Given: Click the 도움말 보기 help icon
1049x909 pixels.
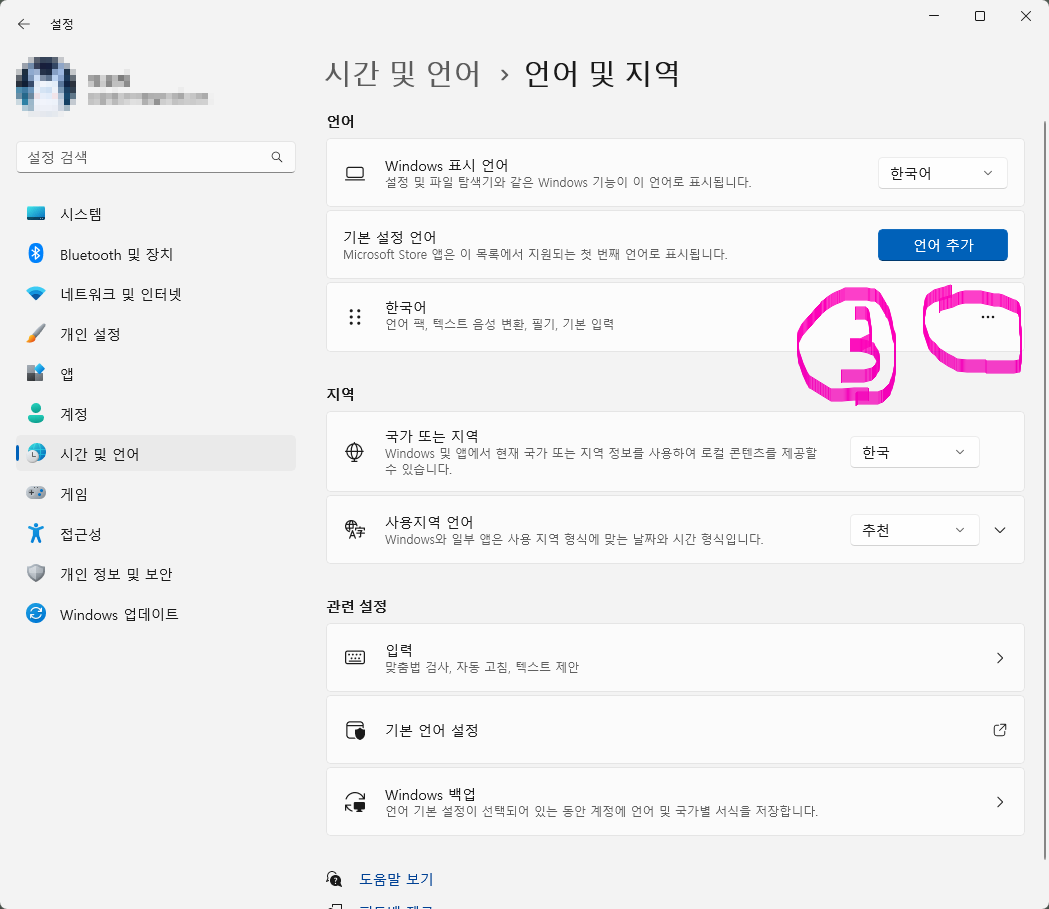Looking at the screenshot, I should click(334, 879).
